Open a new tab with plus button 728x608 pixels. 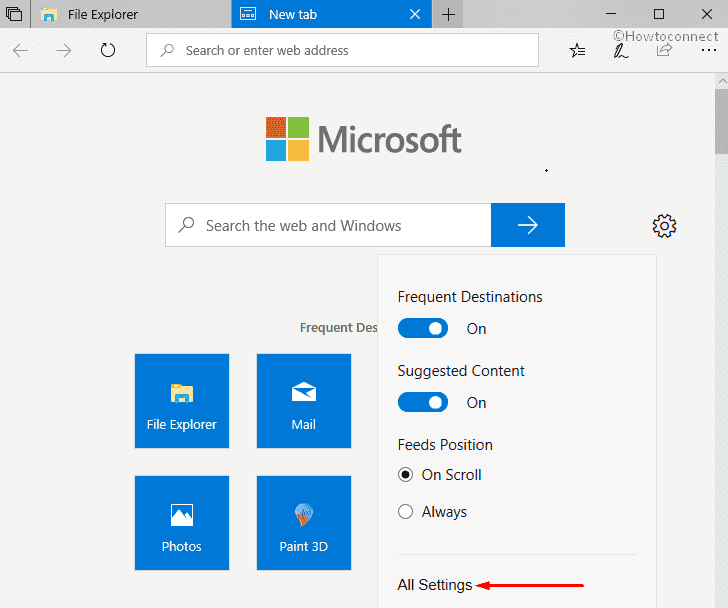coord(448,14)
